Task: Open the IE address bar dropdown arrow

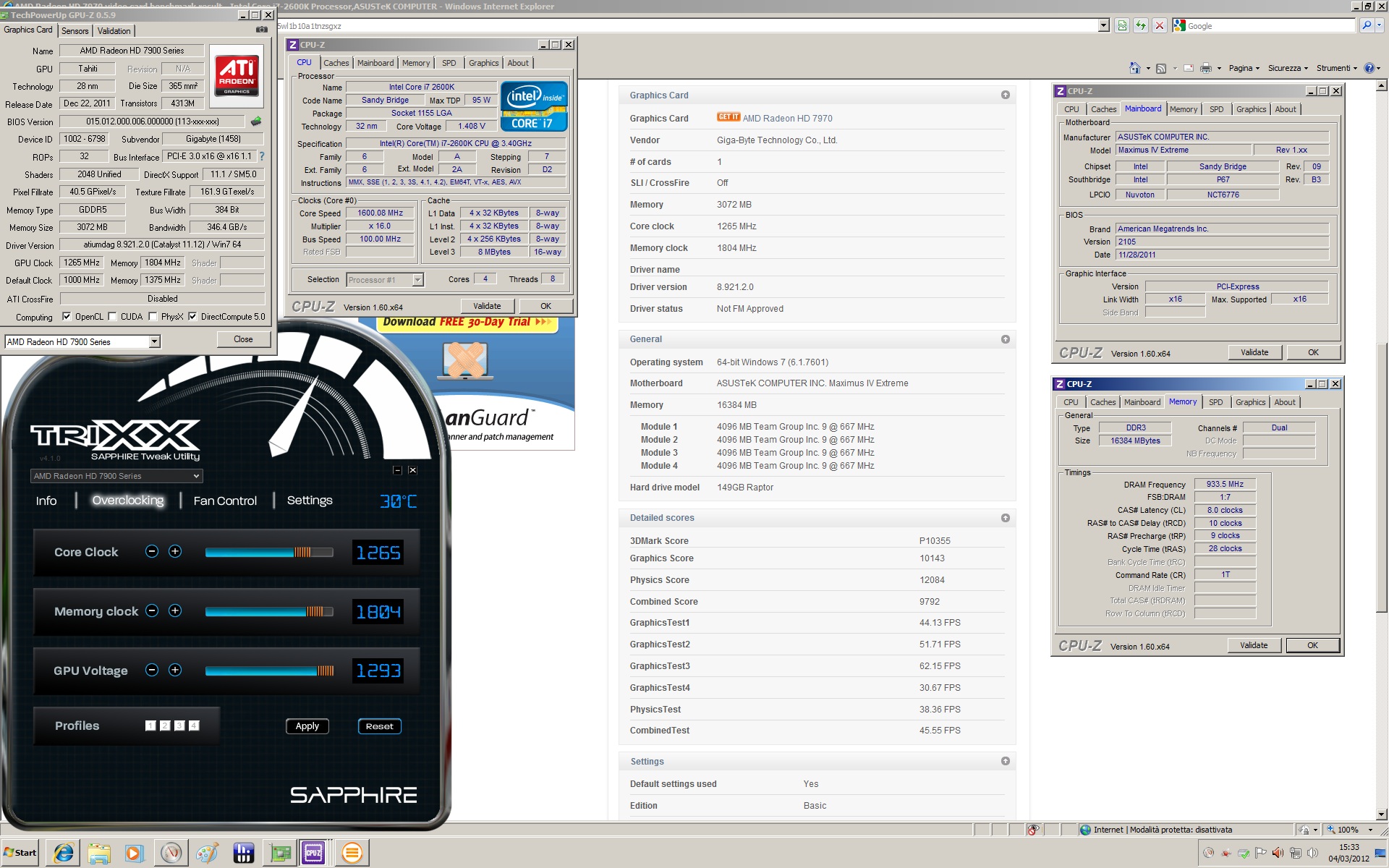Action: point(1103,25)
